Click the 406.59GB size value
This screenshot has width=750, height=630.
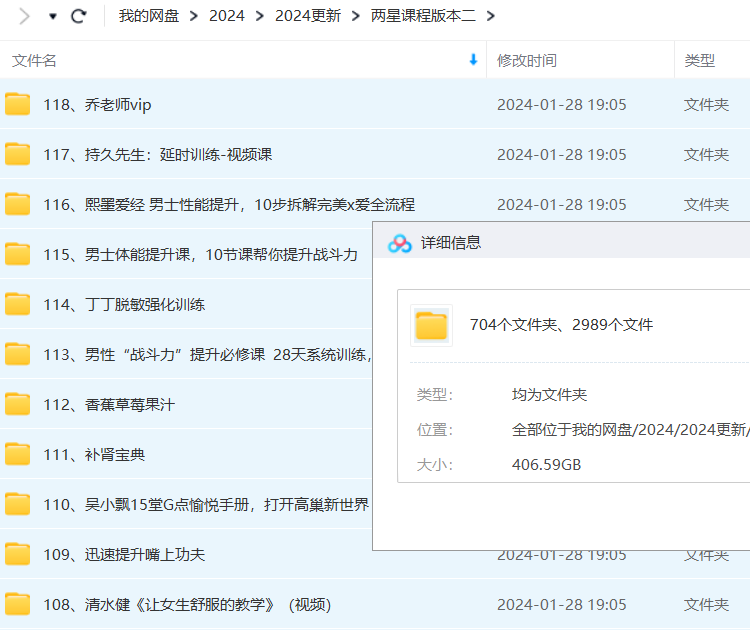pyautogui.click(x=546, y=464)
